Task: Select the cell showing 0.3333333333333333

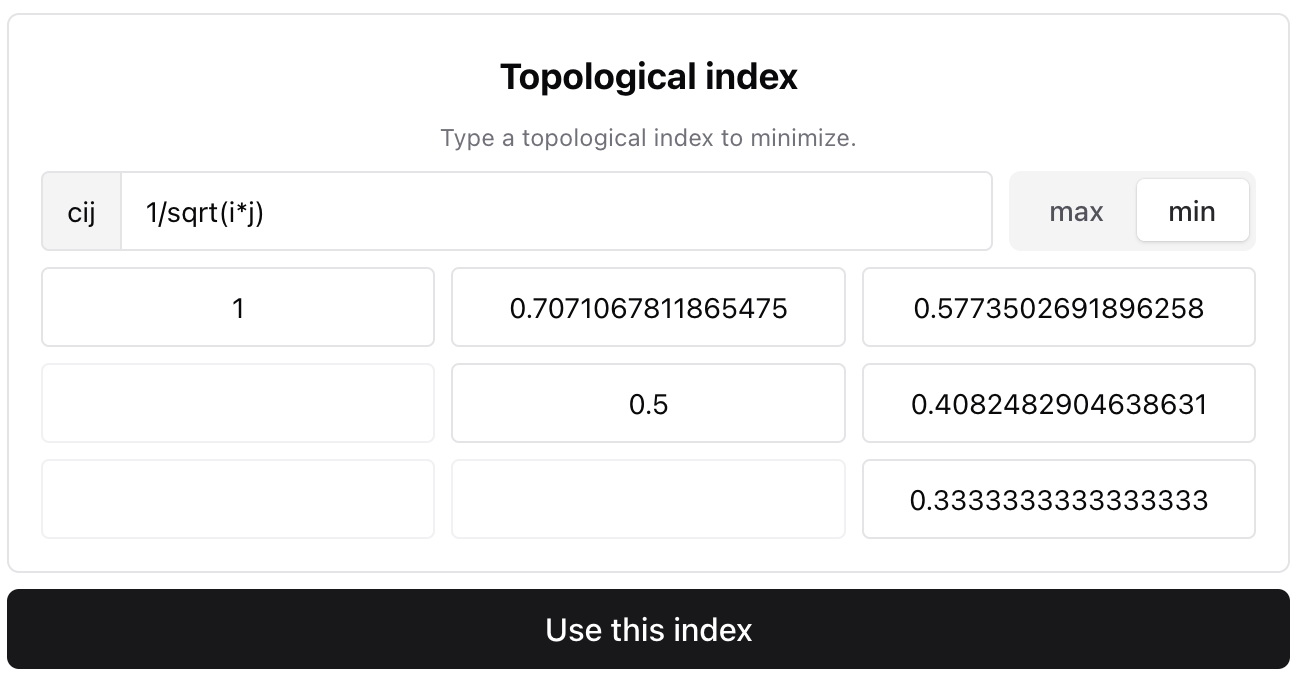Action: (x=1058, y=499)
